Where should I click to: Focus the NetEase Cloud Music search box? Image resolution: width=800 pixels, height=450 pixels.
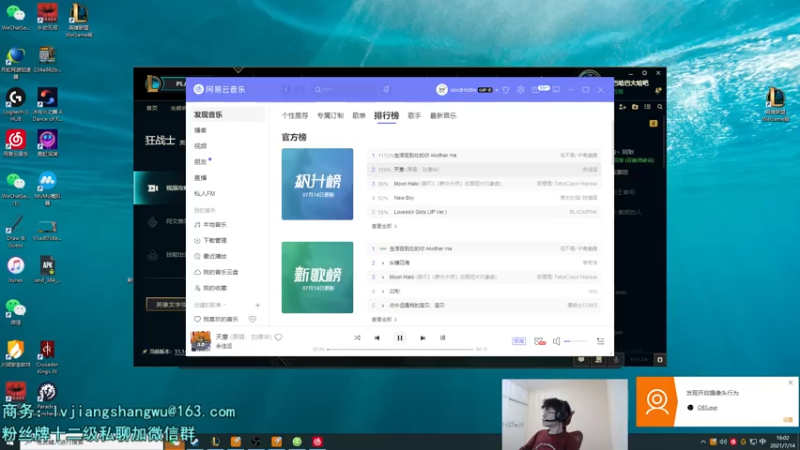(x=344, y=89)
